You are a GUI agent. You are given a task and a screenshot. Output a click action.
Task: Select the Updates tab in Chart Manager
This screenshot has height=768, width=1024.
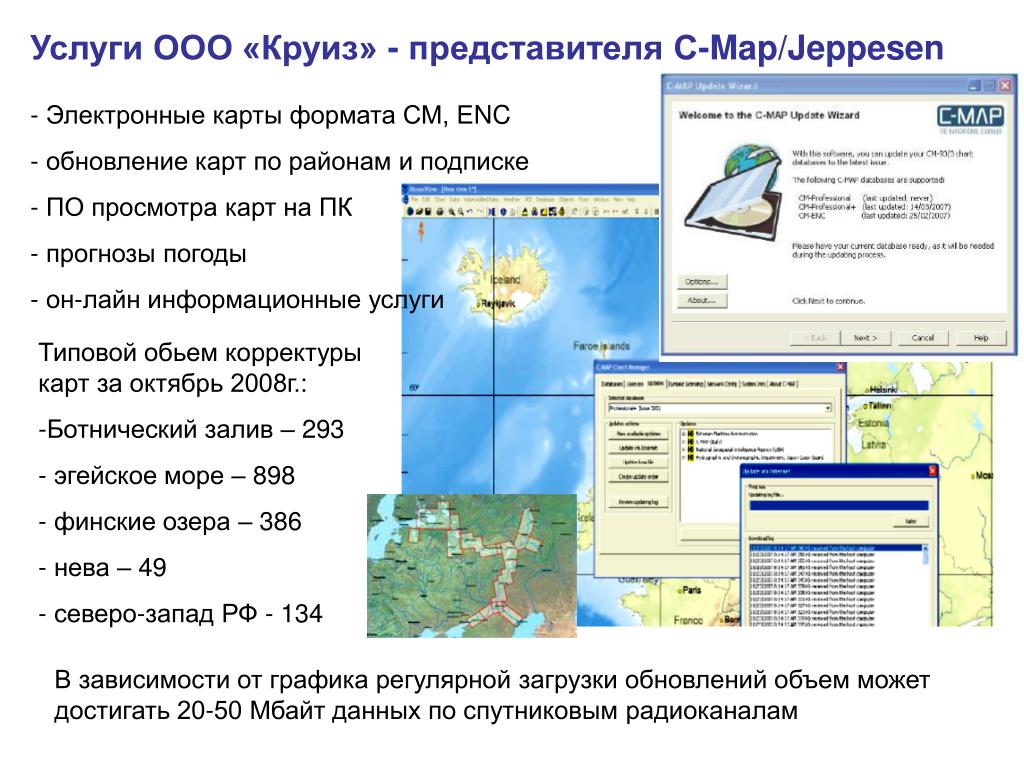(x=656, y=383)
